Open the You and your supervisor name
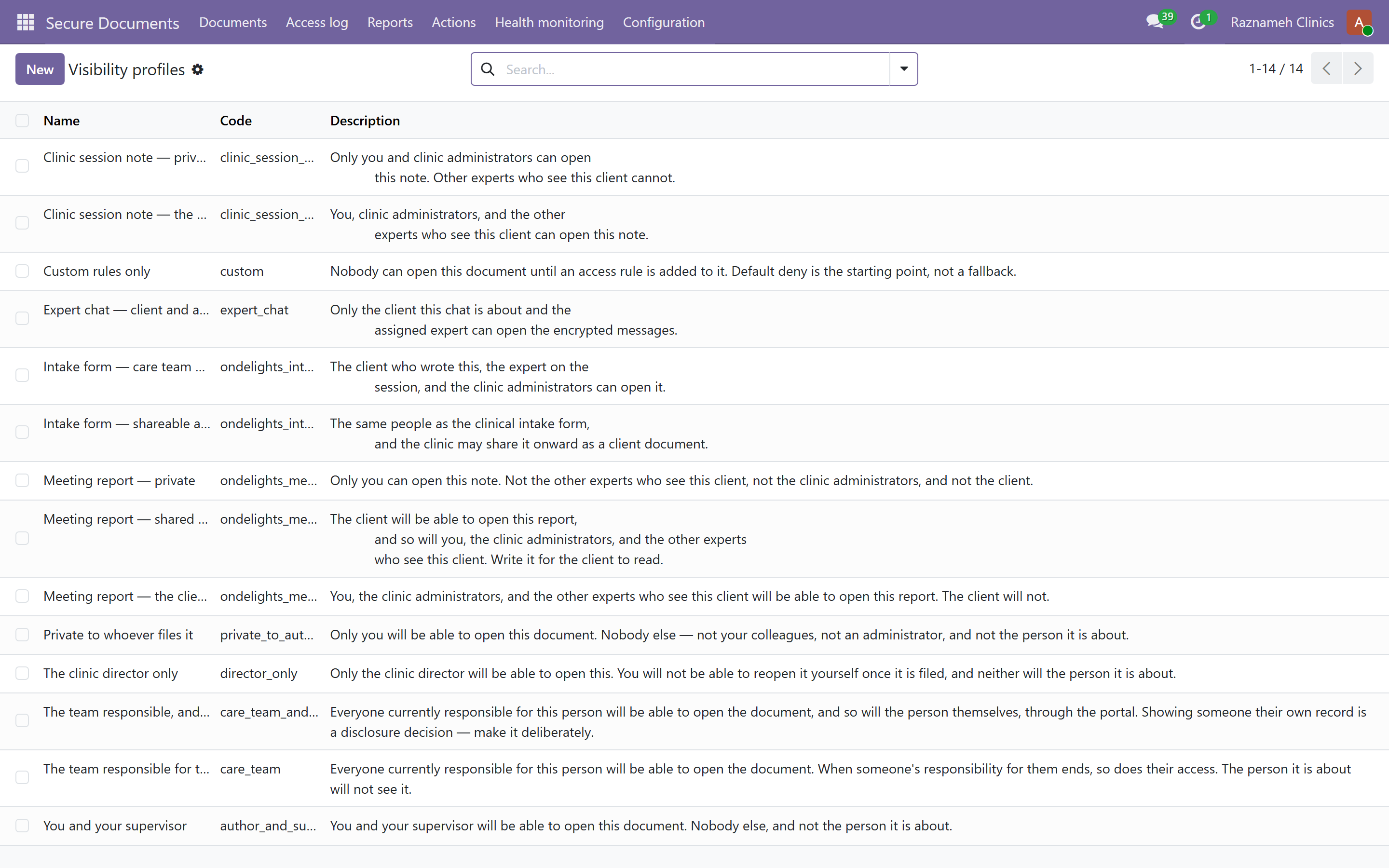Viewport: 1389px width, 868px height. coord(115,826)
